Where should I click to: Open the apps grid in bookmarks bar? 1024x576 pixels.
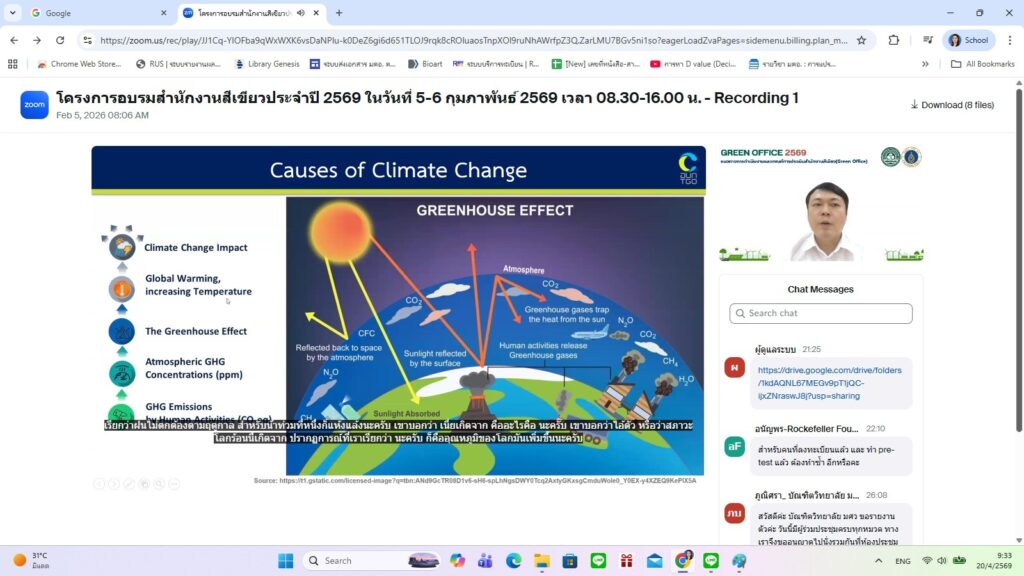tap(13, 64)
